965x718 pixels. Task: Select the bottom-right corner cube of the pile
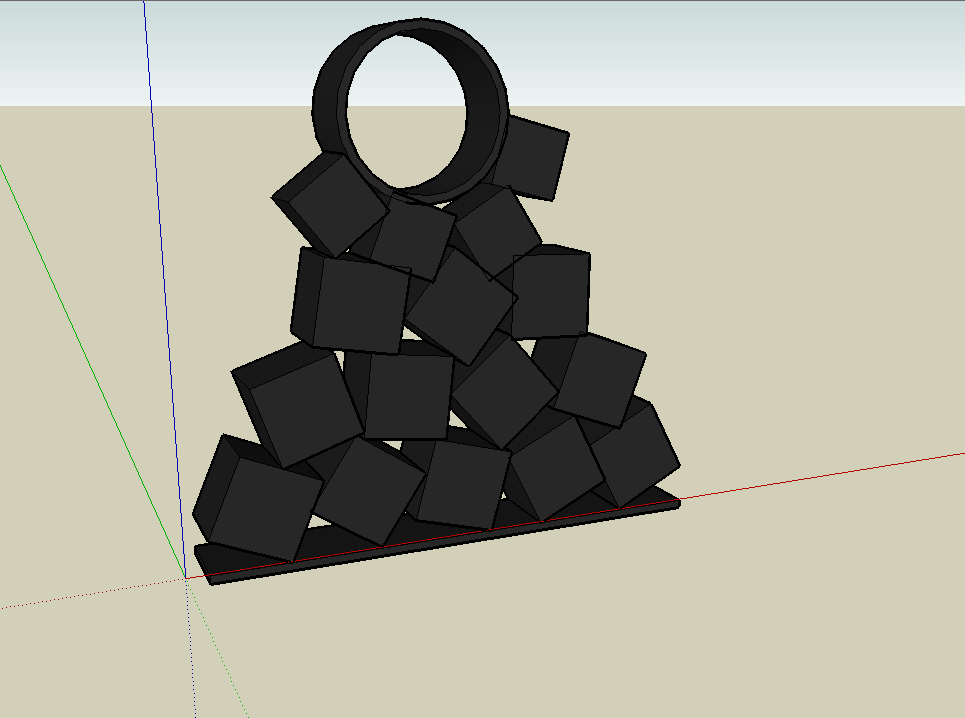[634, 453]
